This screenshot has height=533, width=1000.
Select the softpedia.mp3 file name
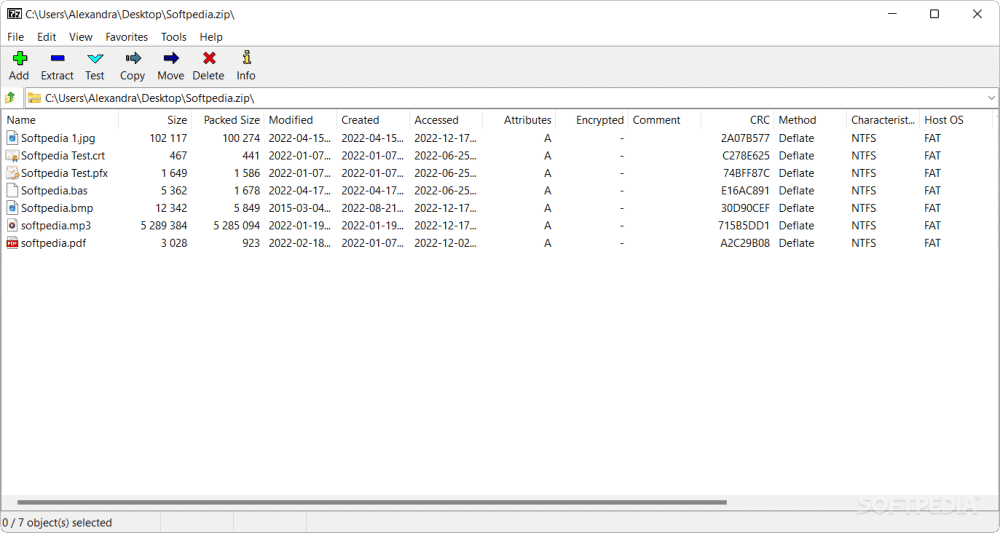(x=56, y=225)
